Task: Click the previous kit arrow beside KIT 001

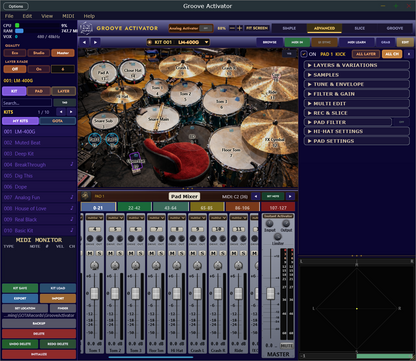Action: tap(84, 42)
